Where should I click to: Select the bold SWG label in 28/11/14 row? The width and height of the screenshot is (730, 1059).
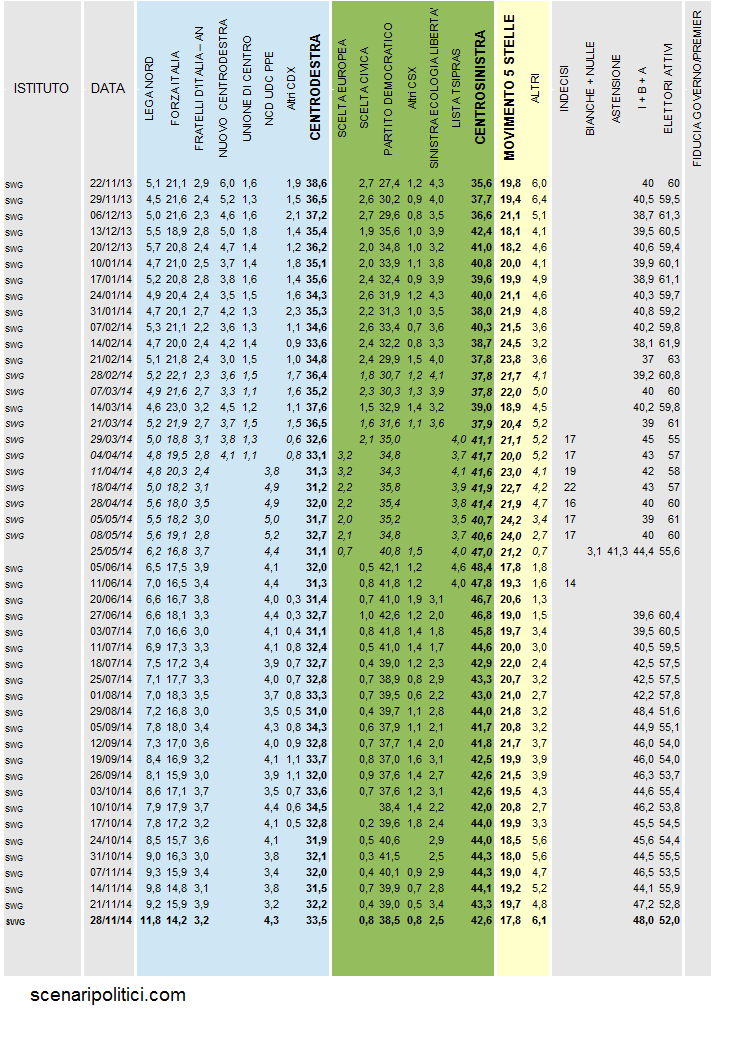tap(14, 921)
